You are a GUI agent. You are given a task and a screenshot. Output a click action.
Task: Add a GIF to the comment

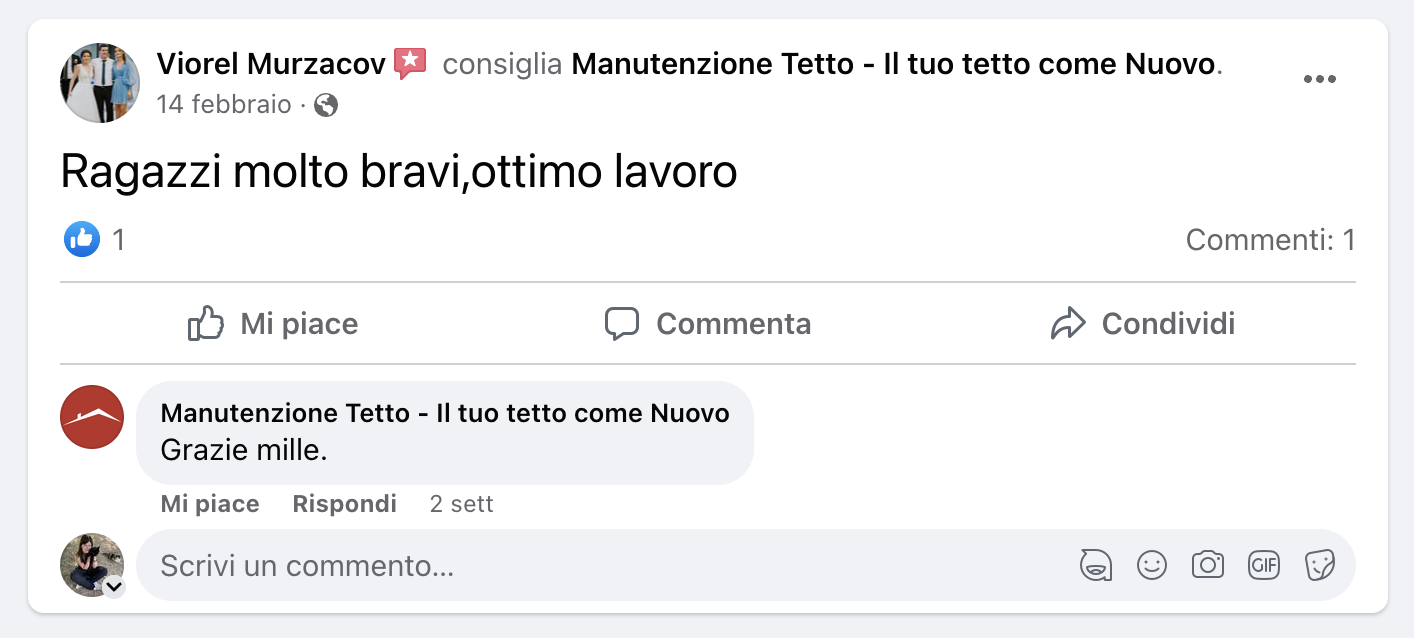click(1264, 565)
